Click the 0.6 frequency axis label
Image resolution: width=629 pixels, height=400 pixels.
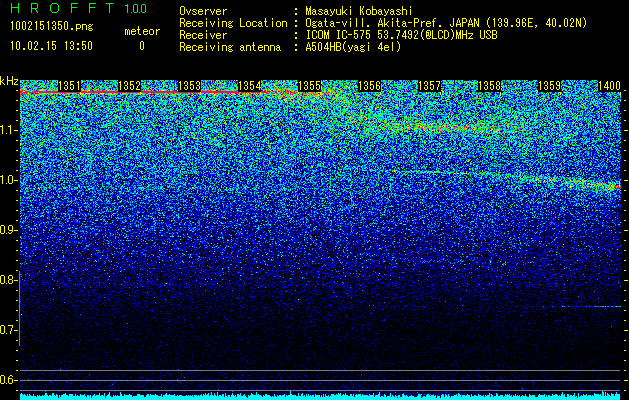(x=8, y=380)
